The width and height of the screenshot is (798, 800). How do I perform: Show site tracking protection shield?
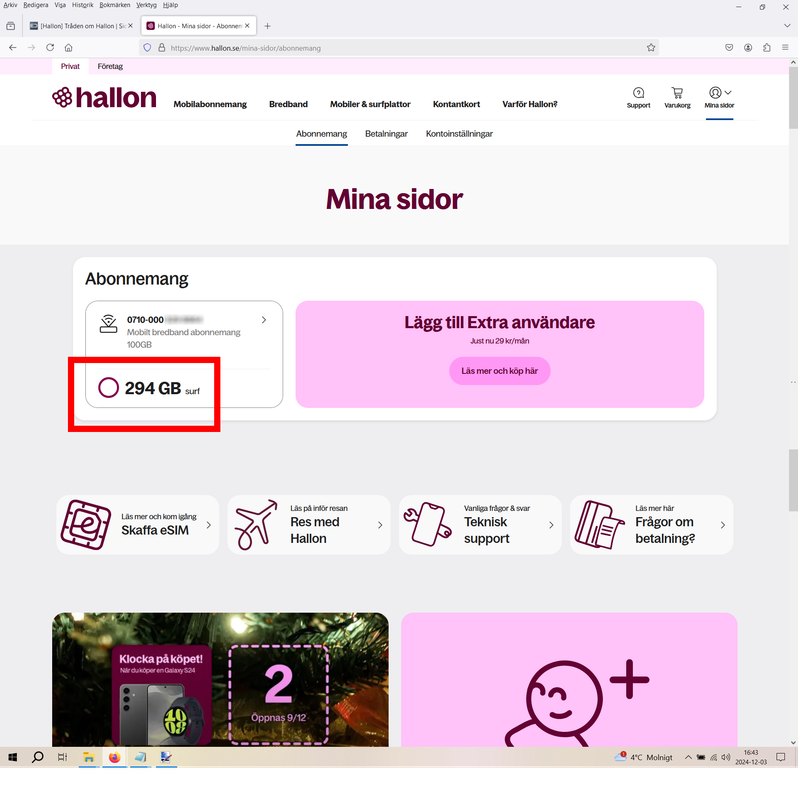point(147,47)
